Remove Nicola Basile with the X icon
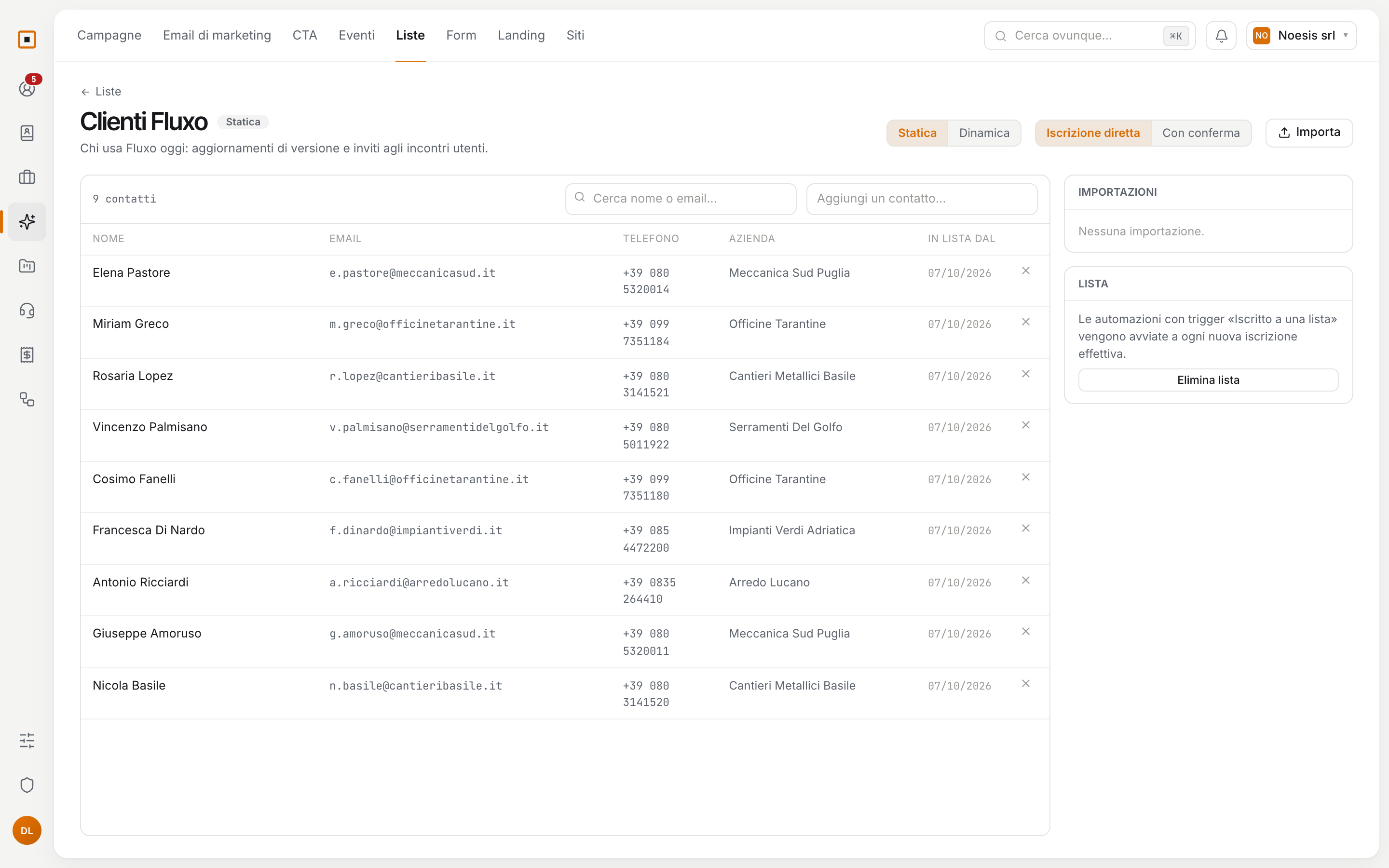 point(1026,684)
